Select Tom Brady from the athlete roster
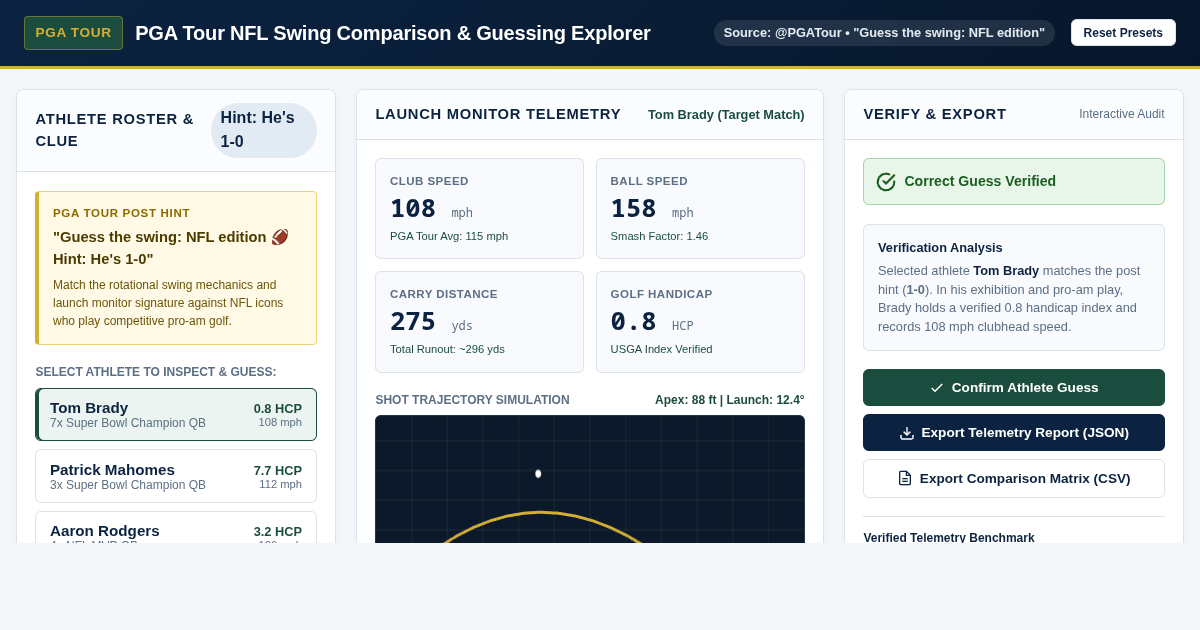Image resolution: width=1200 pixels, height=630 pixels. tap(176, 415)
